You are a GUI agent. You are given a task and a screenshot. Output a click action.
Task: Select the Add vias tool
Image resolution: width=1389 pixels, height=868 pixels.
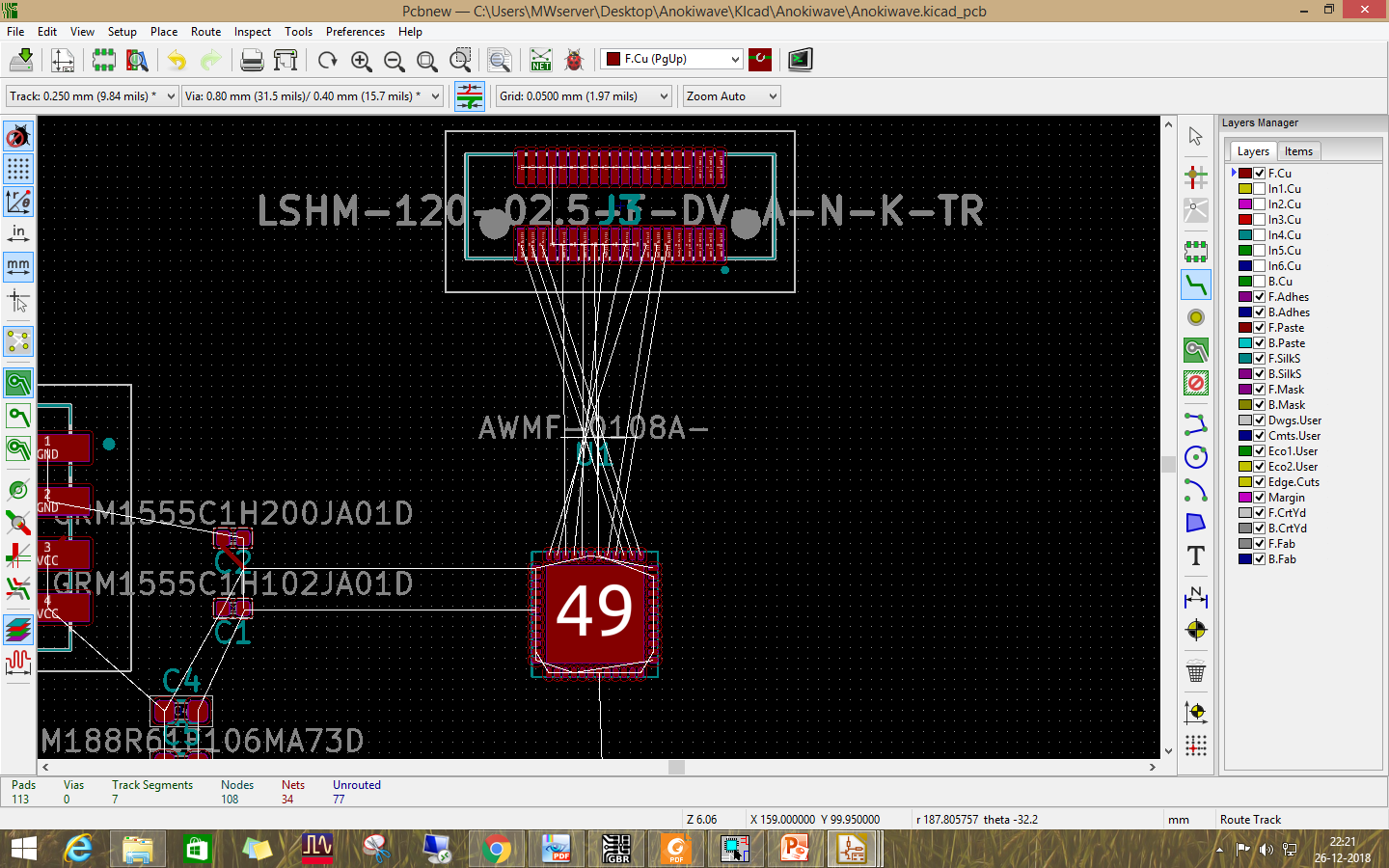(1196, 317)
